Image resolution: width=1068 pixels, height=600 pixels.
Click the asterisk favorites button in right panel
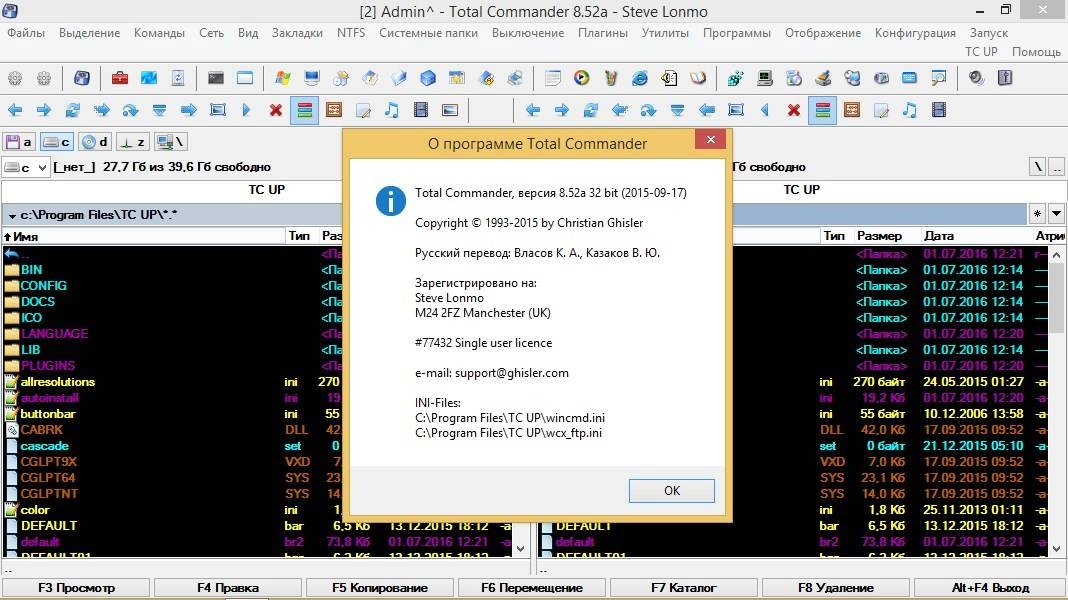tap(1037, 214)
